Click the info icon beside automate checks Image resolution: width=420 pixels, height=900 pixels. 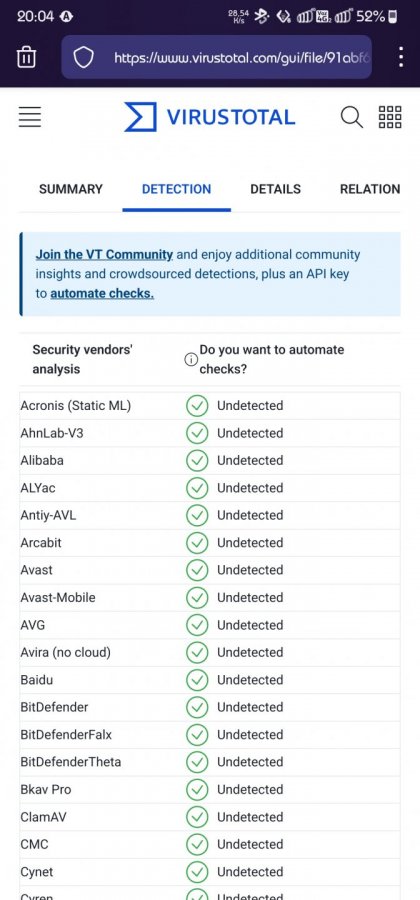coord(191,359)
